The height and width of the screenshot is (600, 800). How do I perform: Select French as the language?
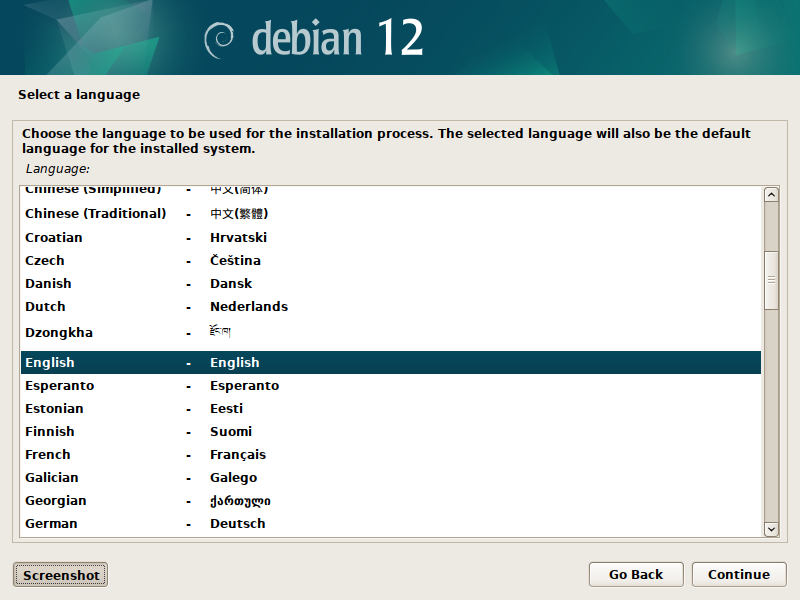point(391,454)
